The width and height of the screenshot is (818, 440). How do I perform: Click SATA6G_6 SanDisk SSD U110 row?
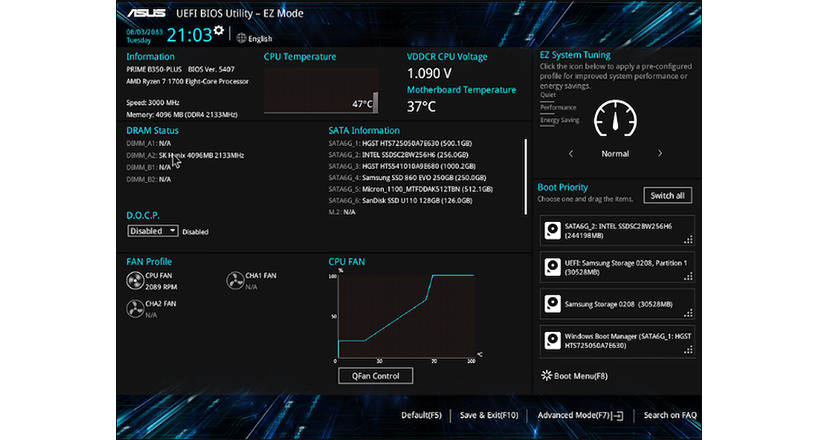[400, 200]
